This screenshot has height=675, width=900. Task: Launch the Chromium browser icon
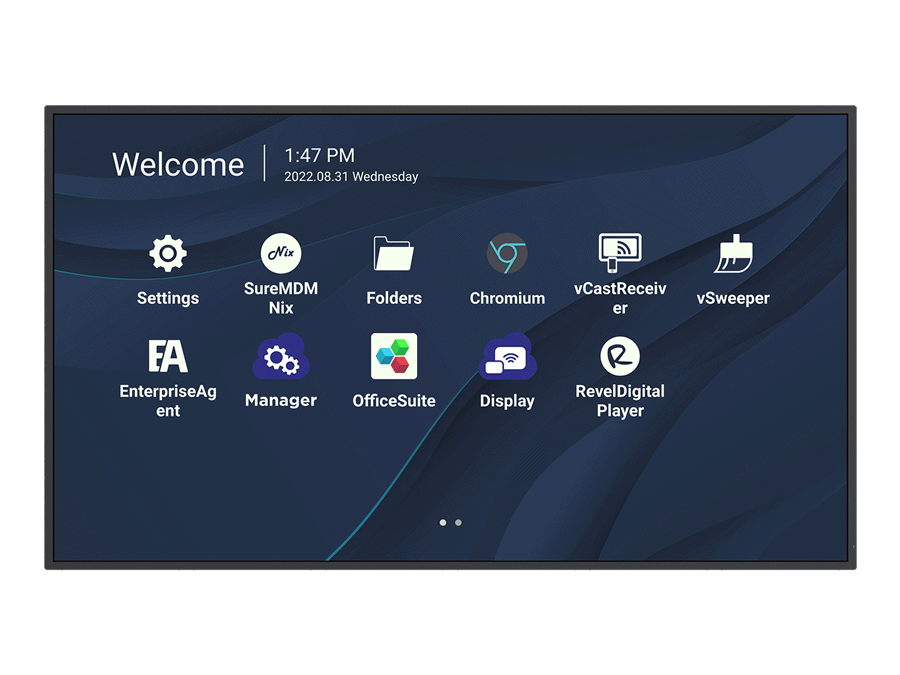507,254
